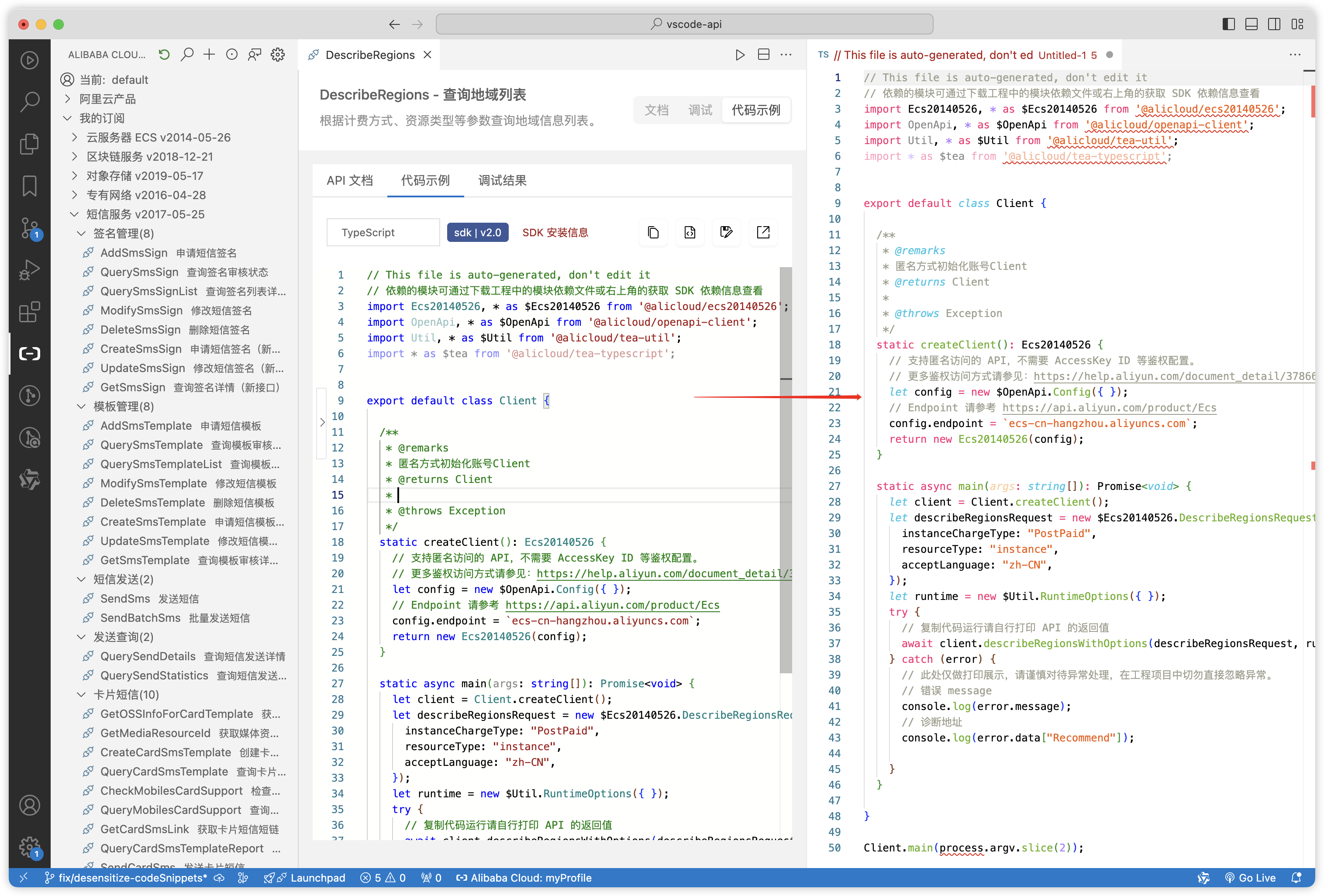Refresh the Alibaba Cloud profile

click(164, 54)
